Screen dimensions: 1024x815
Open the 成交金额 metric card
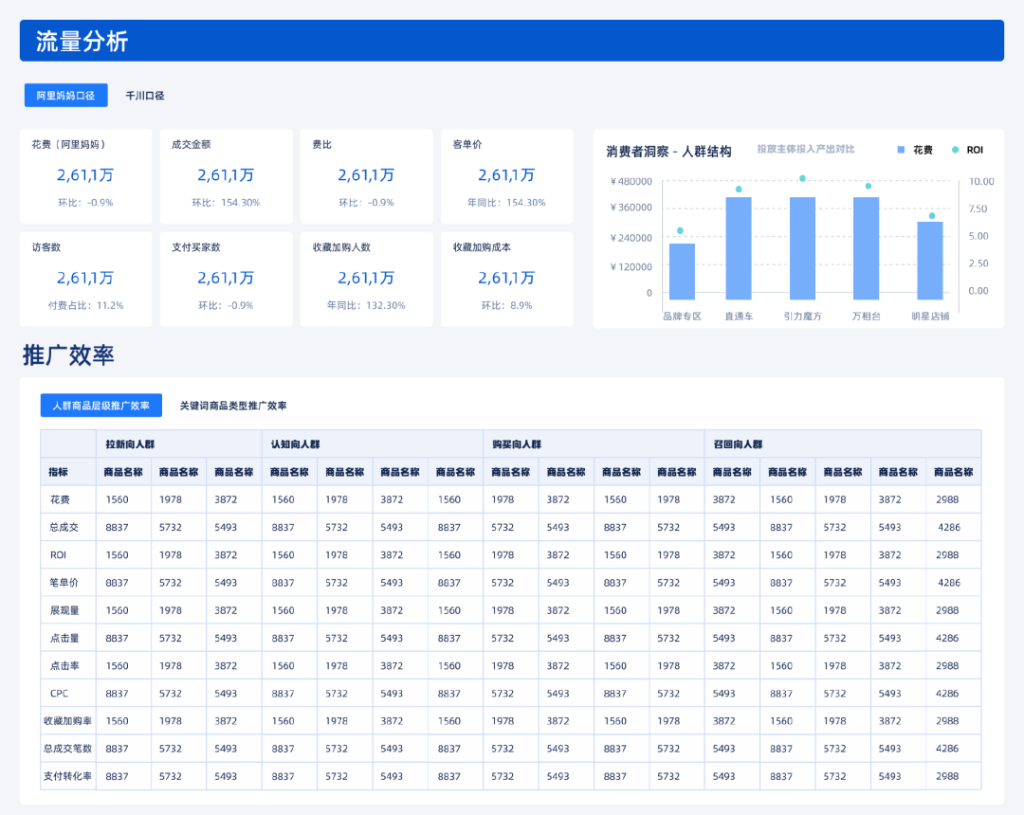226,176
